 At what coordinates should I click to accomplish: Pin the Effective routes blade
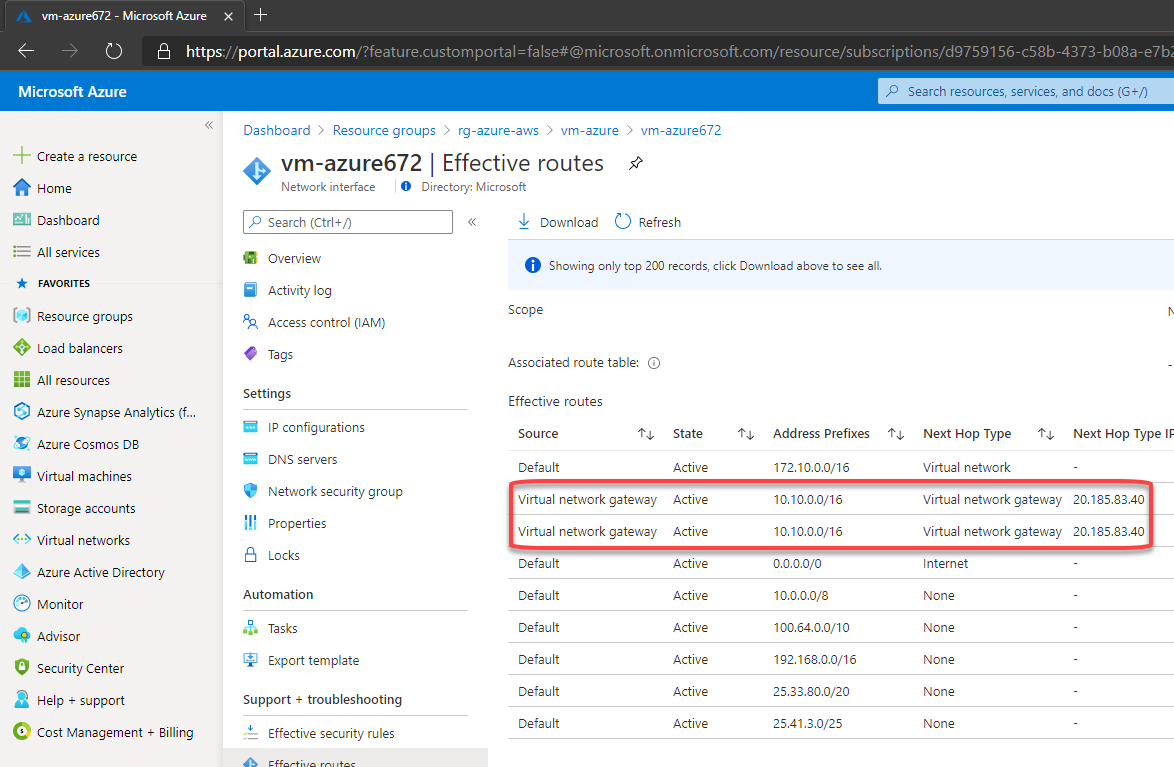636,163
